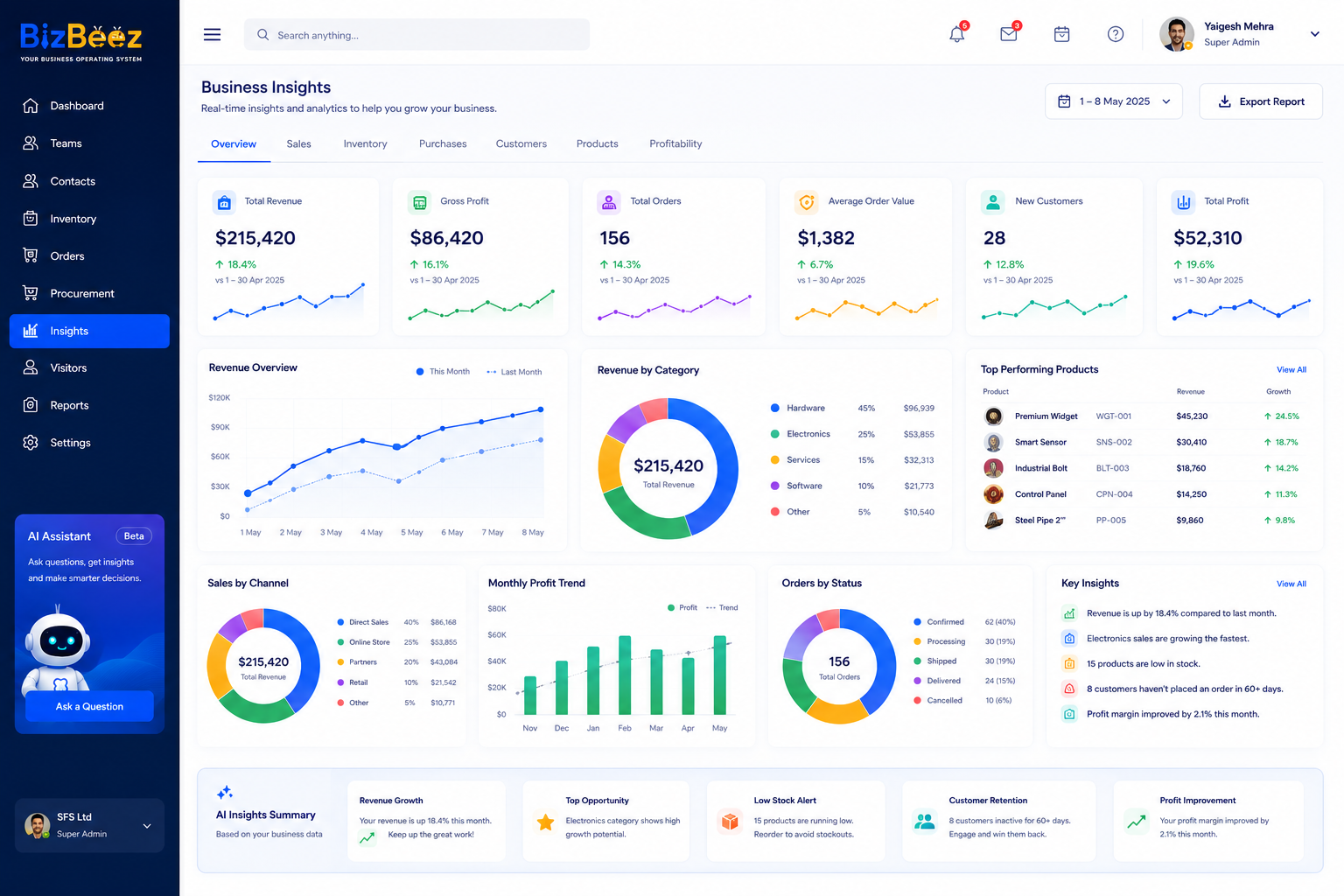Click the Total Revenue card icon
Screen dimensions: 1344x896
click(x=224, y=202)
